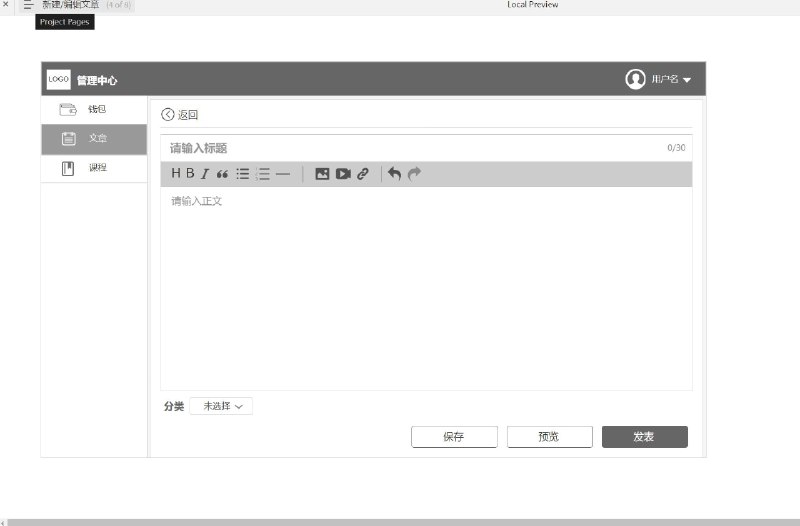Click the 请输入正文 body text area
The height and width of the screenshot is (526, 800).
coord(426,288)
